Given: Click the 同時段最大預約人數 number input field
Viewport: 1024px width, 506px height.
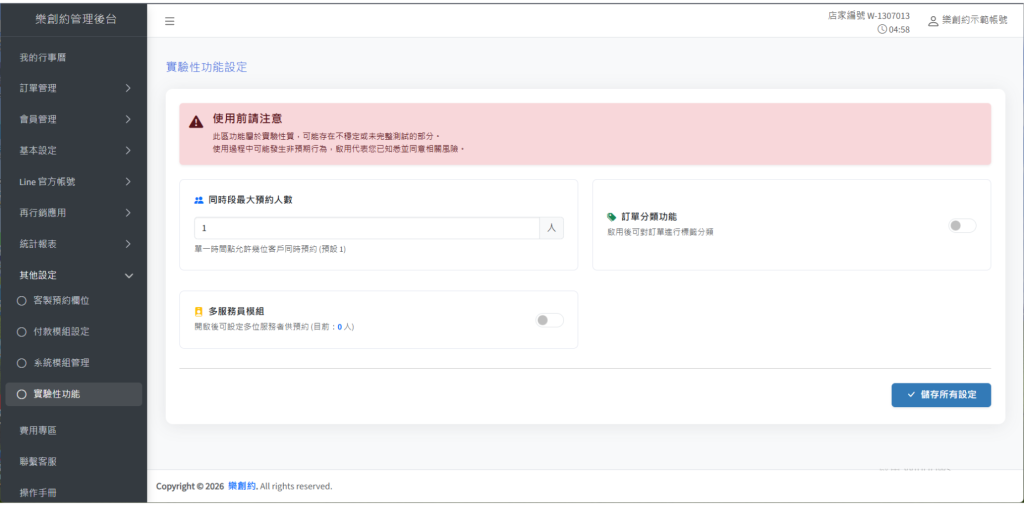Looking at the screenshot, I should (367, 228).
